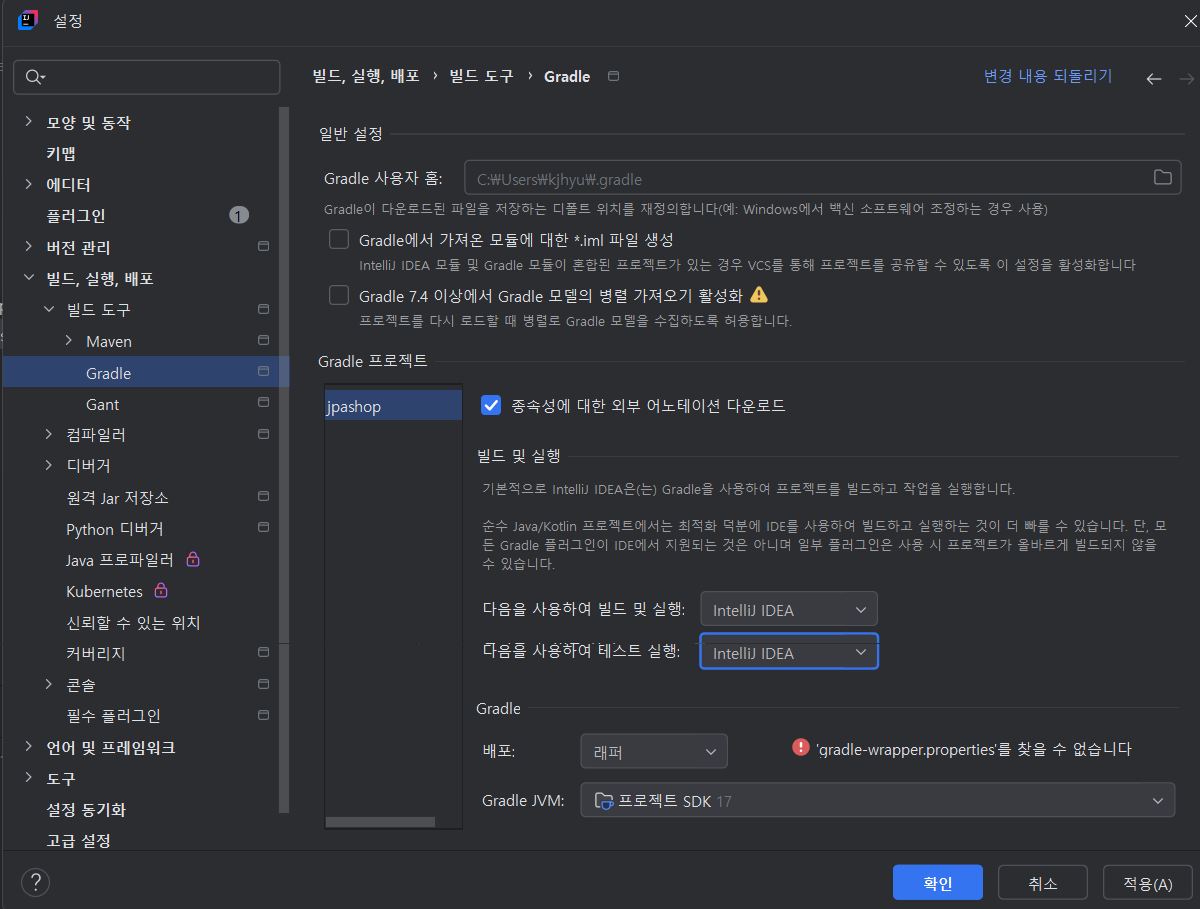
Task: Click the red error icon next to gradle-wrapper.properties message
Action: 800,747
